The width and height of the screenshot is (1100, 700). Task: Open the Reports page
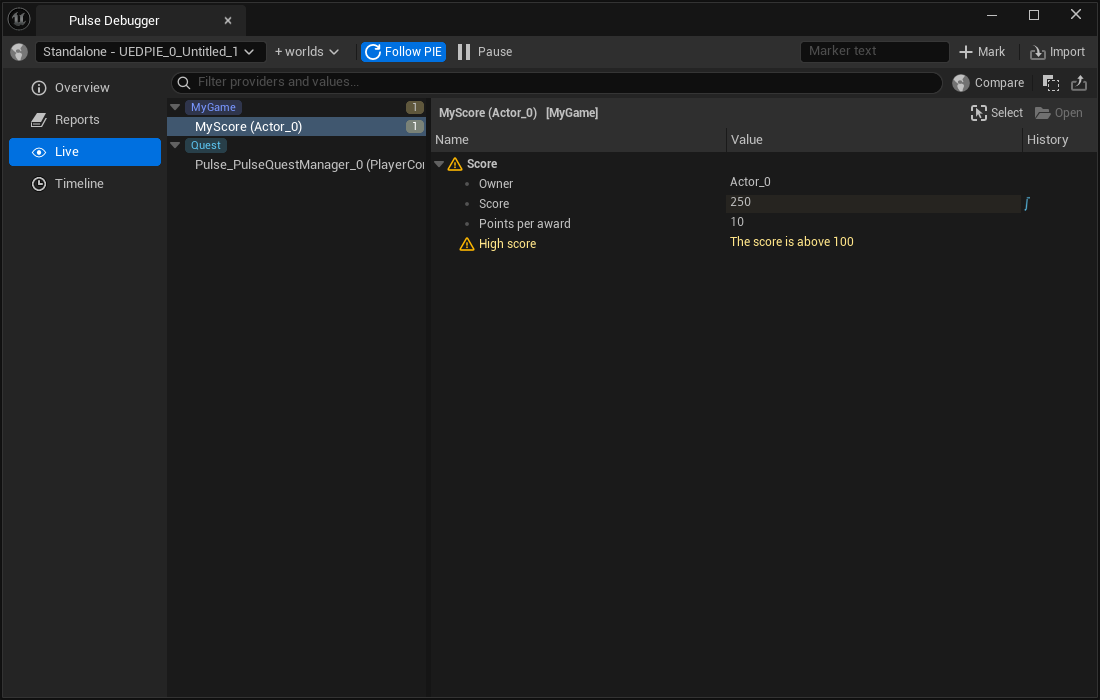point(85,120)
